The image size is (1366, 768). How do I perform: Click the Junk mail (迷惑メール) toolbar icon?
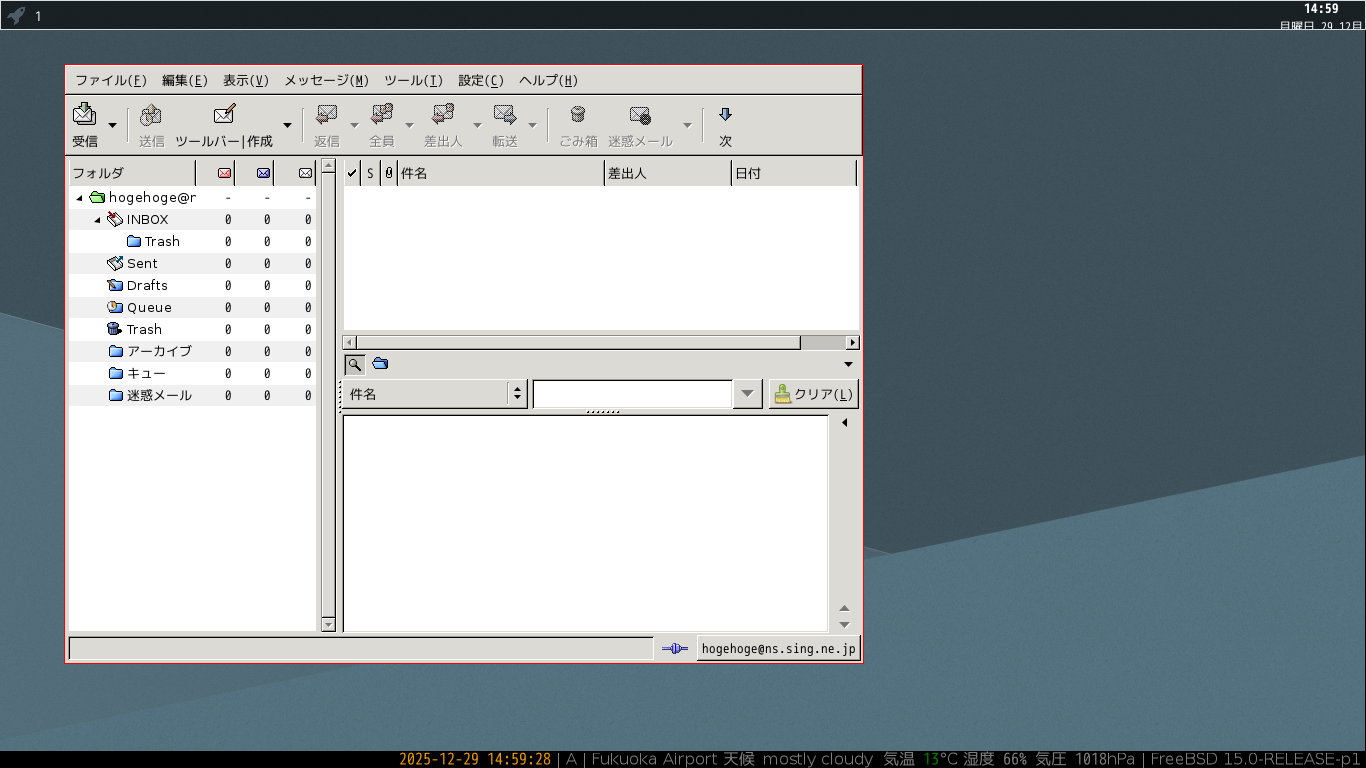[x=640, y=114]
